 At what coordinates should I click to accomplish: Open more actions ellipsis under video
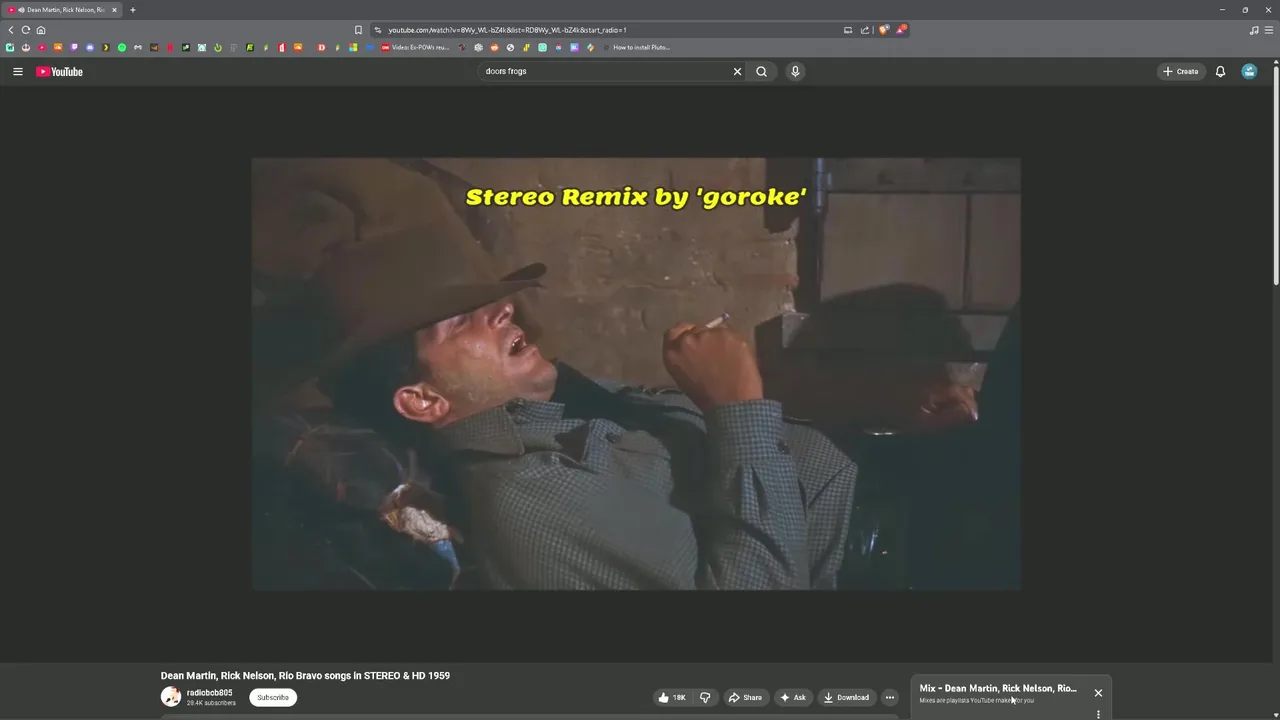point(889,697)
